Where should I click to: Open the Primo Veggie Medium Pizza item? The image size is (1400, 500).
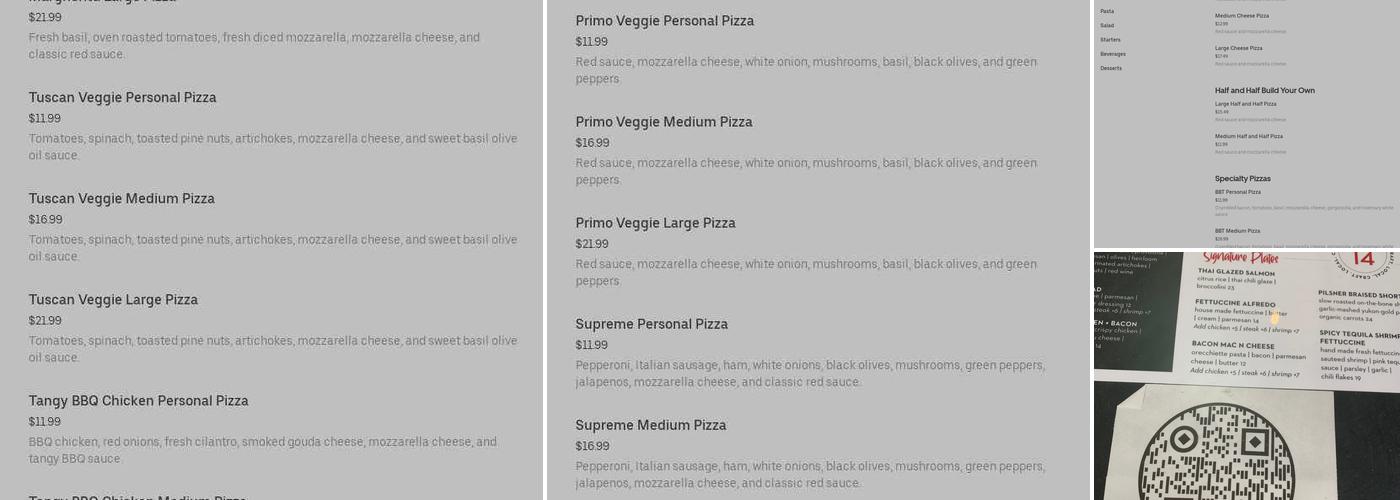click(x=664, y=122)
